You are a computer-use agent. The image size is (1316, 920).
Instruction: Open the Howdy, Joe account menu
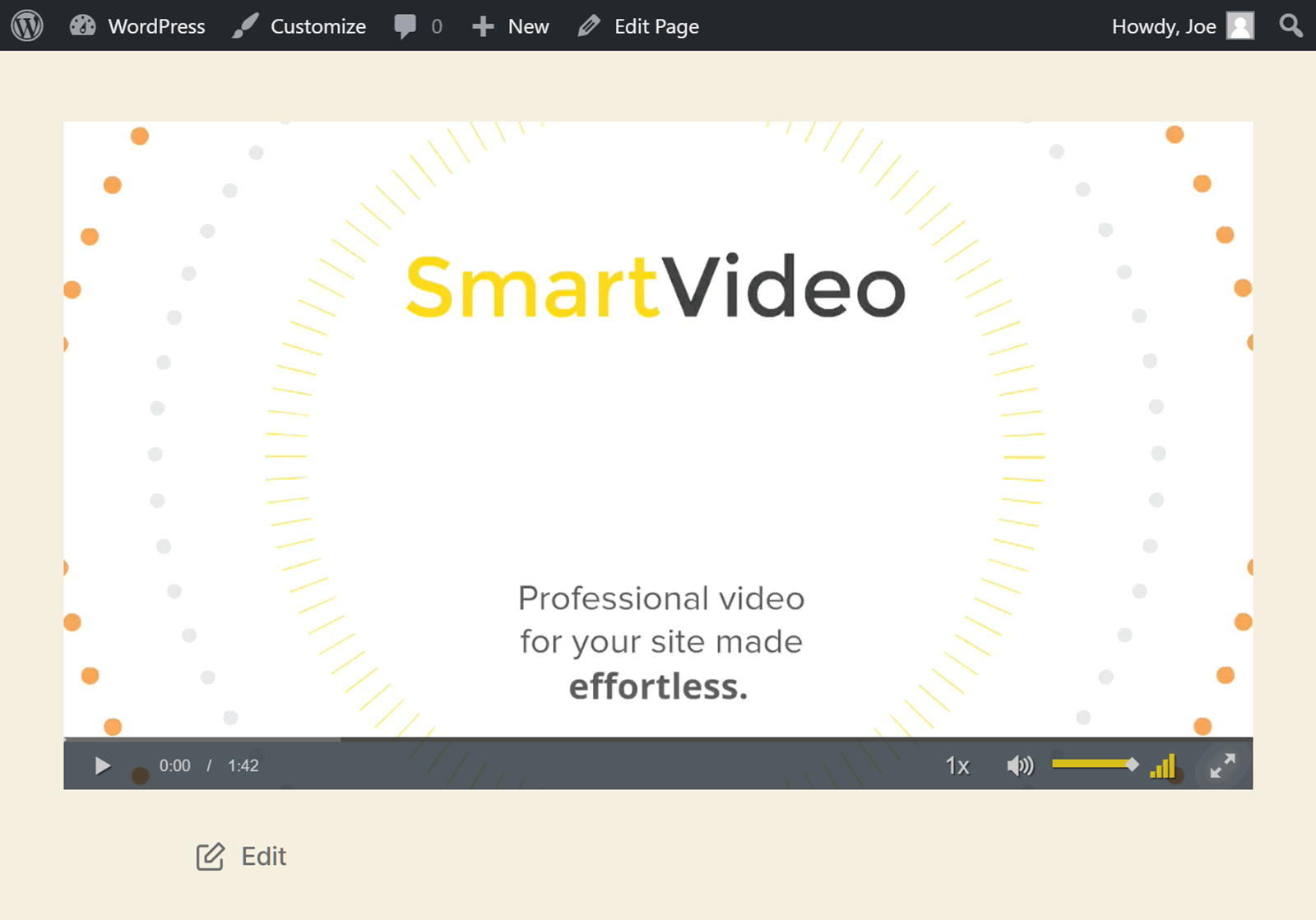click(x=1183, y=26)
